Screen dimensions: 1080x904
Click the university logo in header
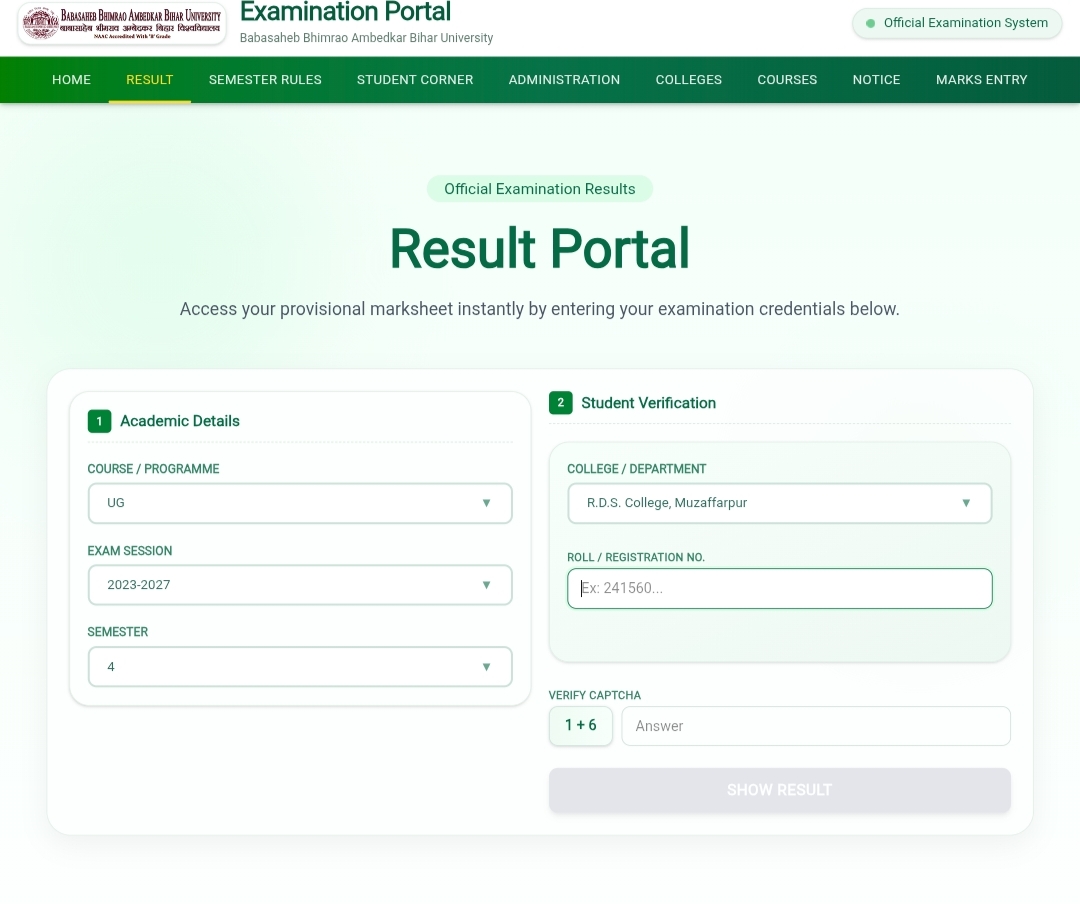pyautogui.click(x=122, y=23)
